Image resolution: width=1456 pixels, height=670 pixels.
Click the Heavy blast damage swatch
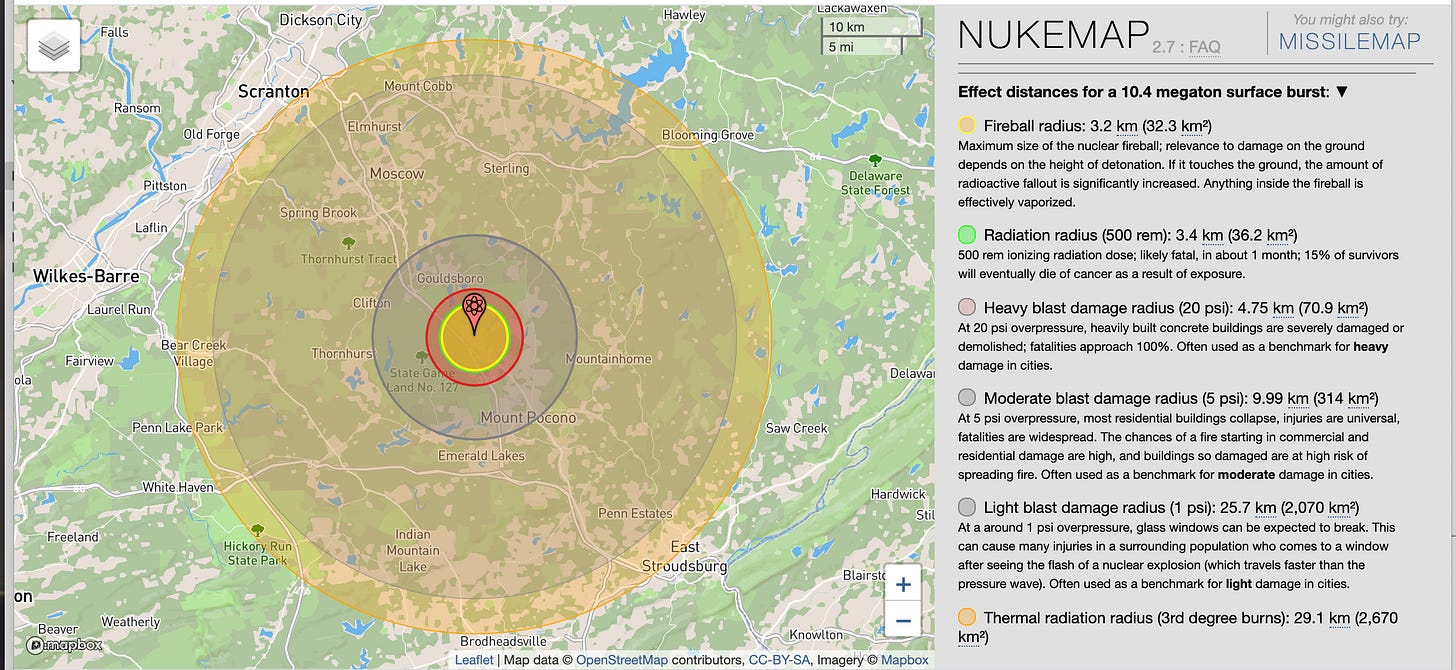(967, 307)
